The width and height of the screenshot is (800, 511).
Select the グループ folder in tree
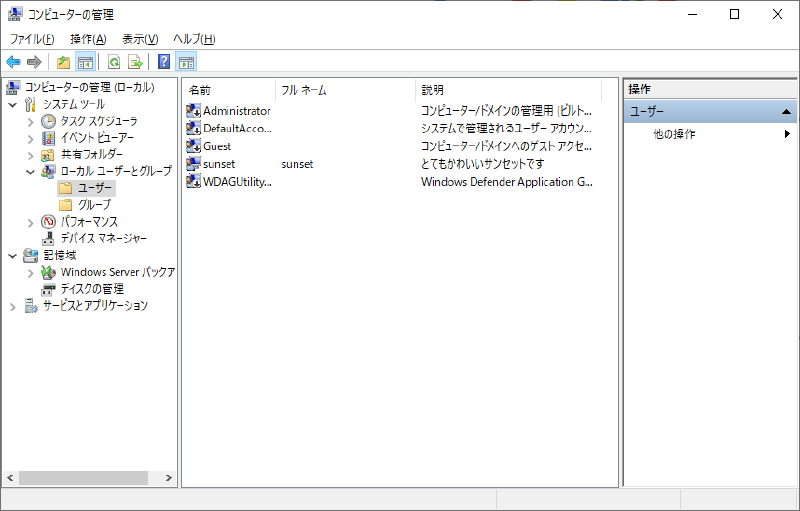pos(94,204)
